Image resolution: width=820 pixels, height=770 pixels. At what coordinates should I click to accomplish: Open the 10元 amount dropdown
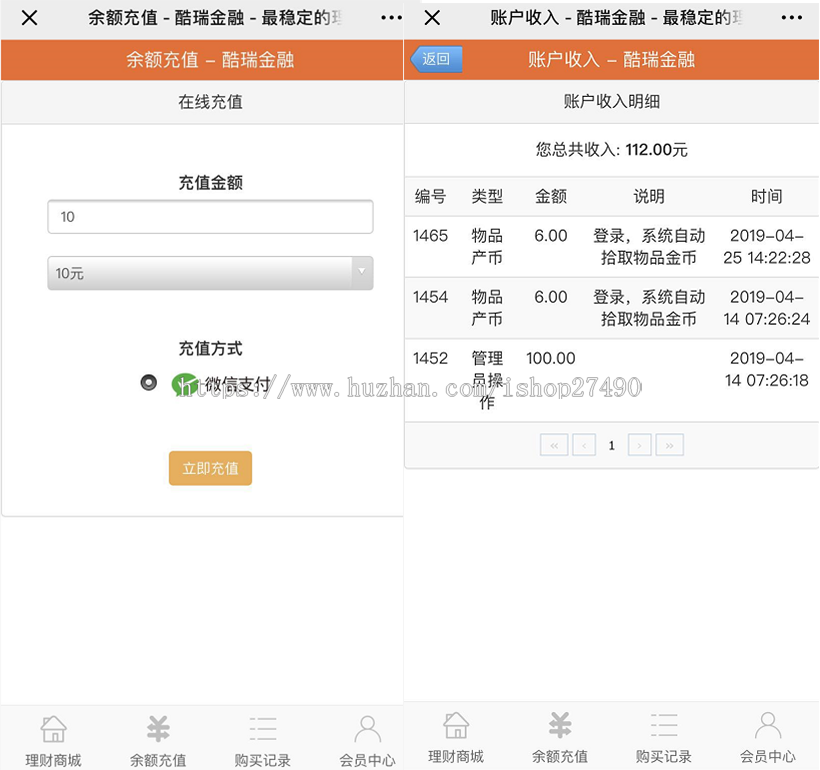pos(210,273)
